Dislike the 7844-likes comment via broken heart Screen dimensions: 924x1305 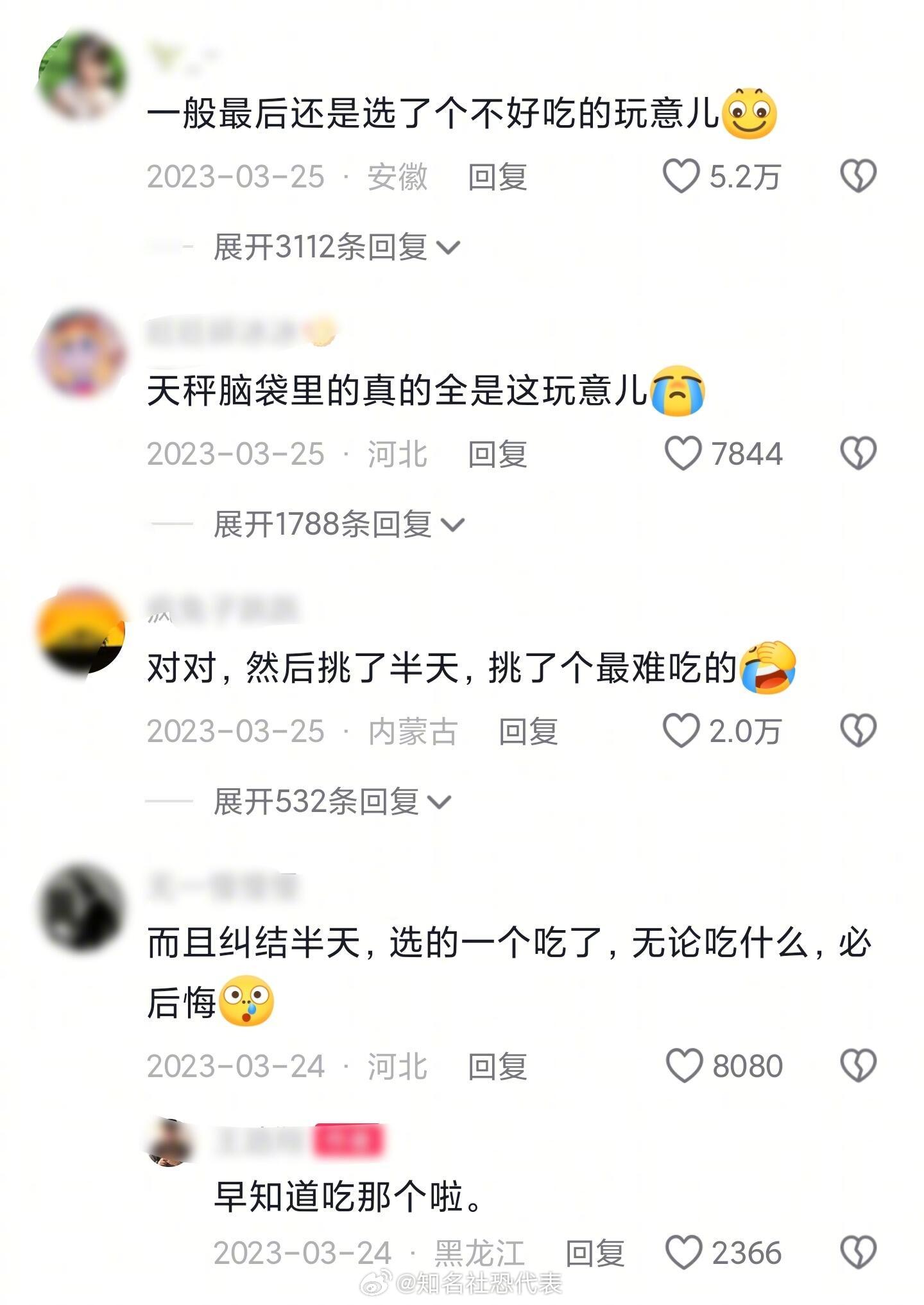point(859,454)
